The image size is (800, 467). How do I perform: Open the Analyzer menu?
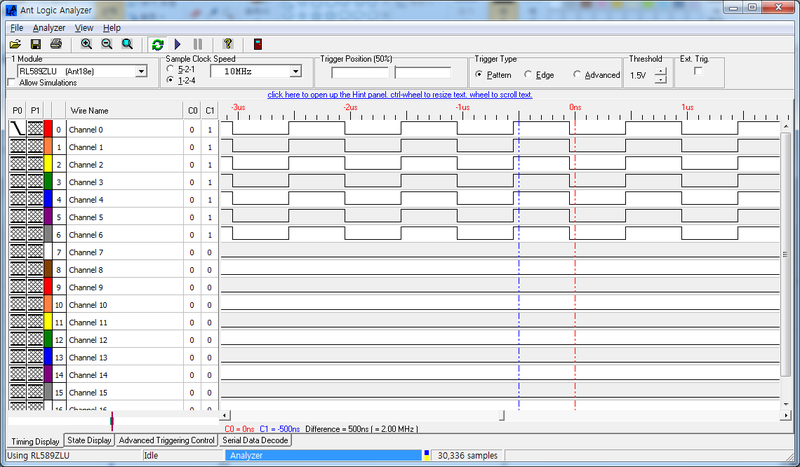pyautogui.click(x=49, y=28)
